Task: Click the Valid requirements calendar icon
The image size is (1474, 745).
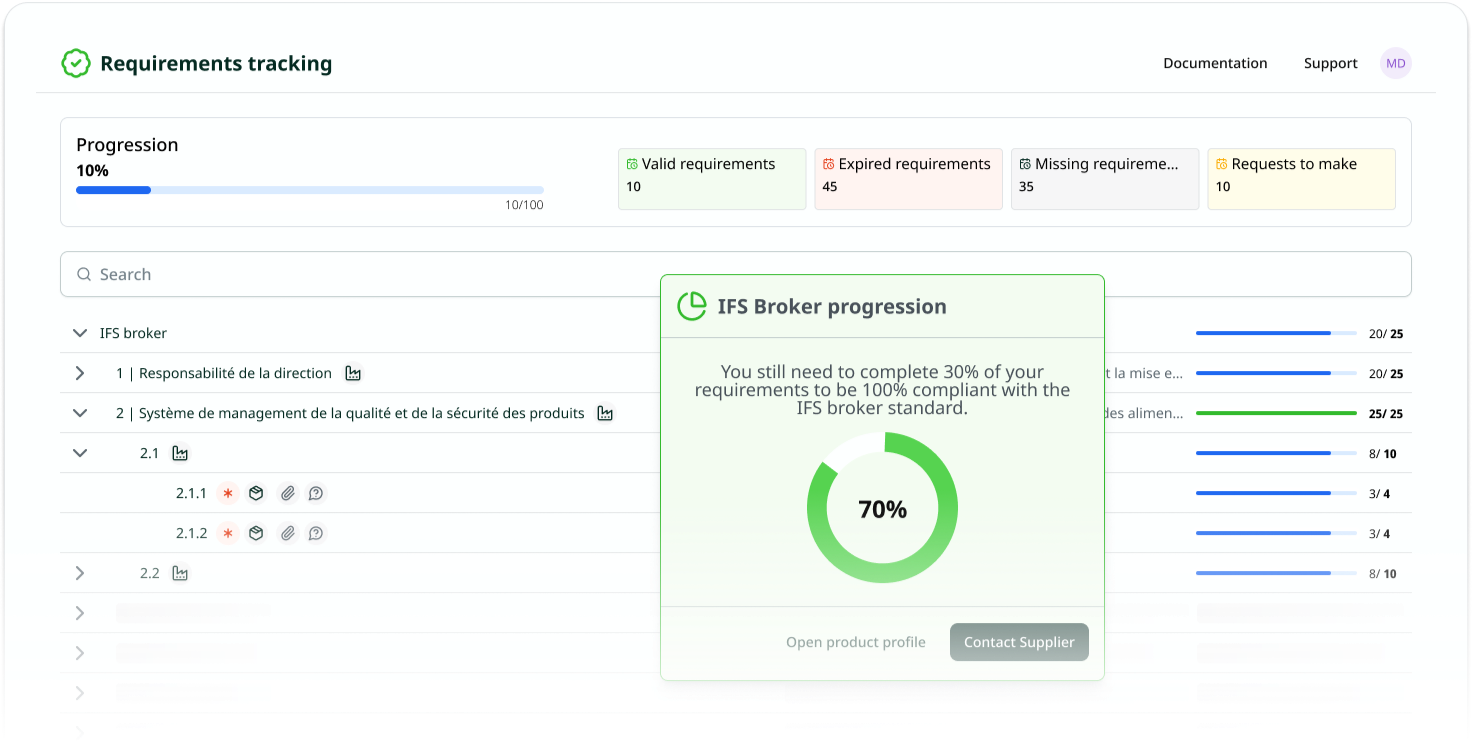Action: [x=632, y=164]
